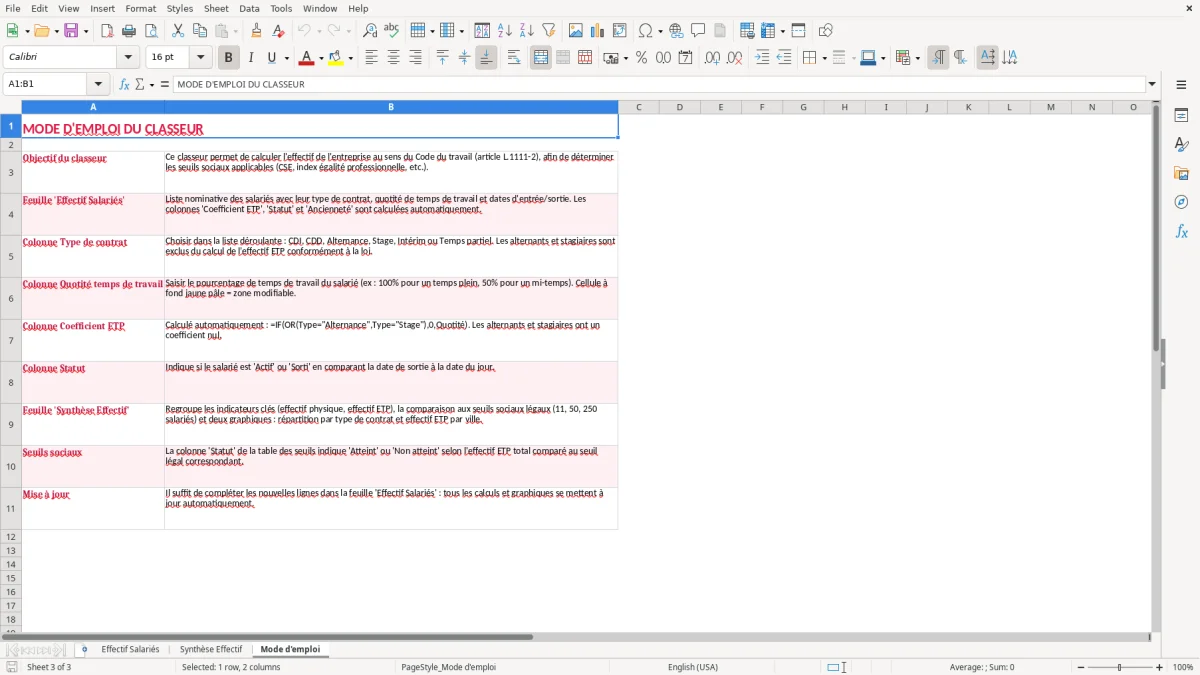Run the spelling check (abc icon)
The width and height of the screenshot is (1200, 675).
pyautogui.click(x=391, y=31)
